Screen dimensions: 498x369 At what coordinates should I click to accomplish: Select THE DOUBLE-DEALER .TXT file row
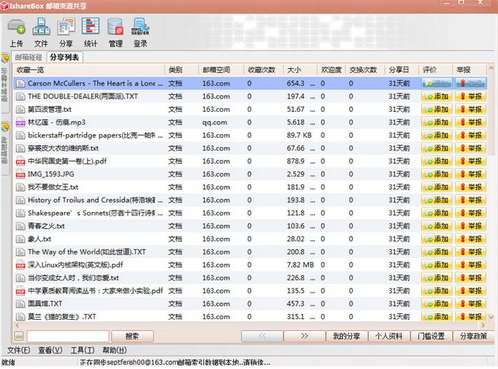(x=250, y=97)
